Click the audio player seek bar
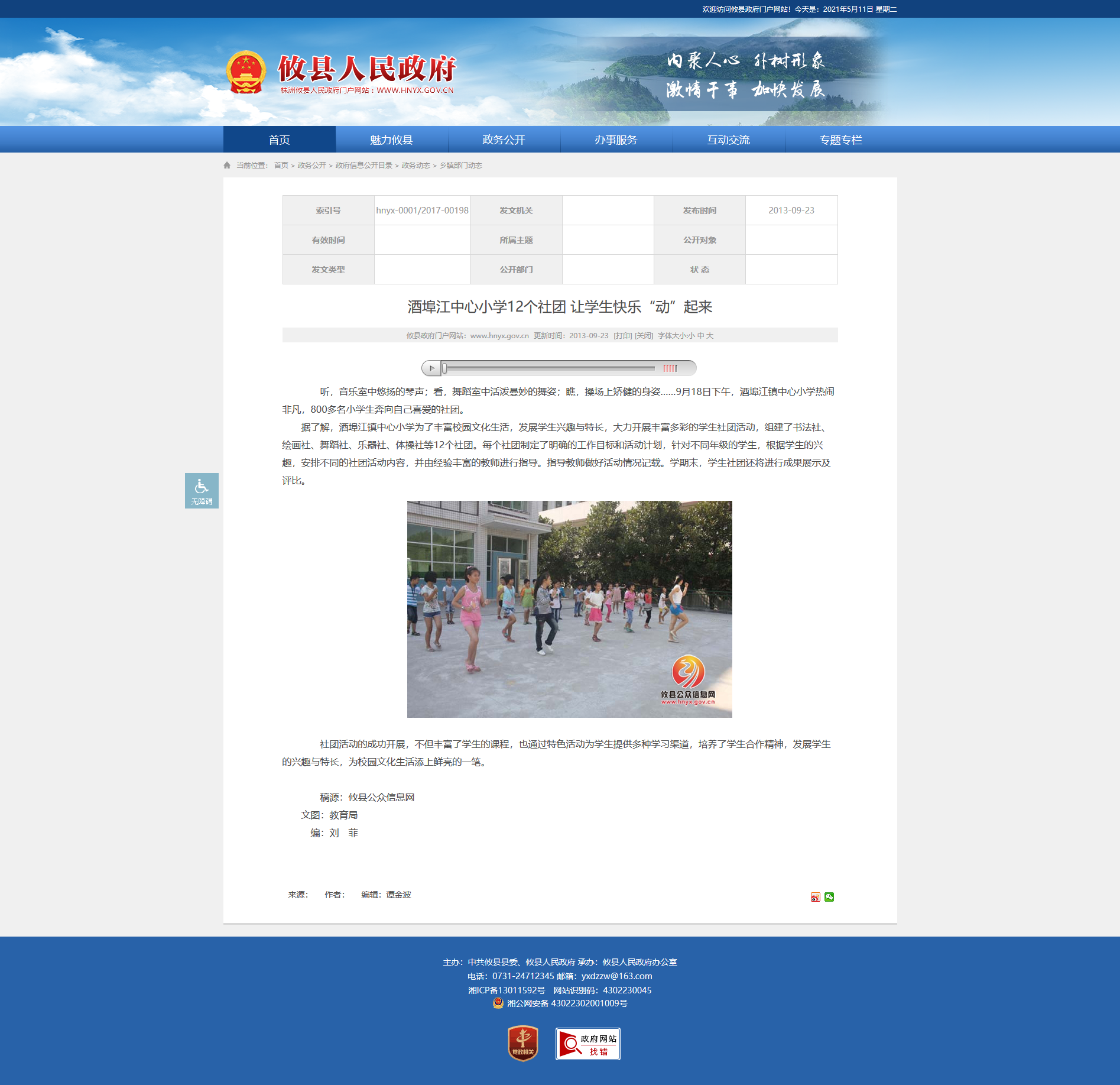 point(550,368)
